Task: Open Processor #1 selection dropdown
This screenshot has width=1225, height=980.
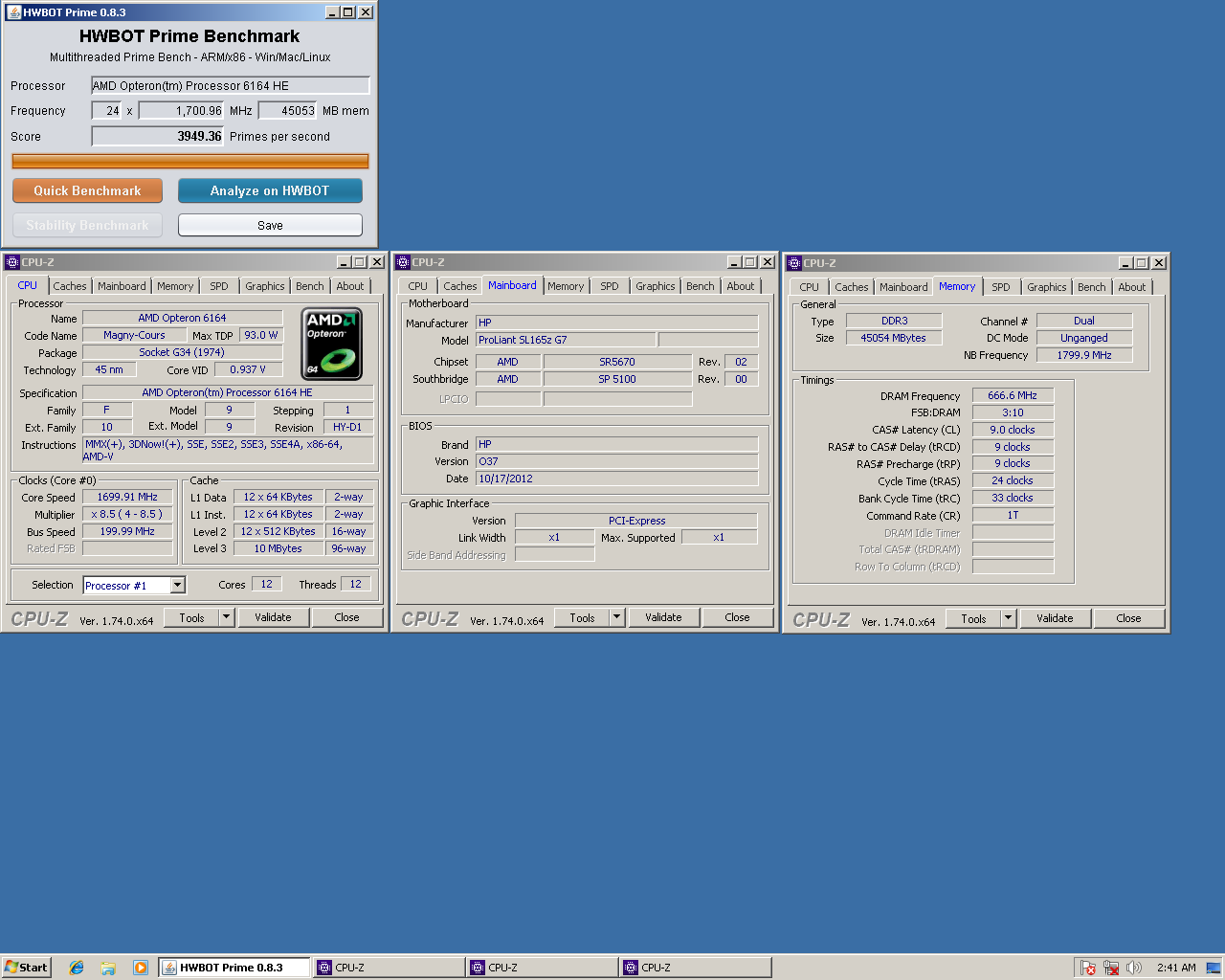Action: (x=177, y=585)
